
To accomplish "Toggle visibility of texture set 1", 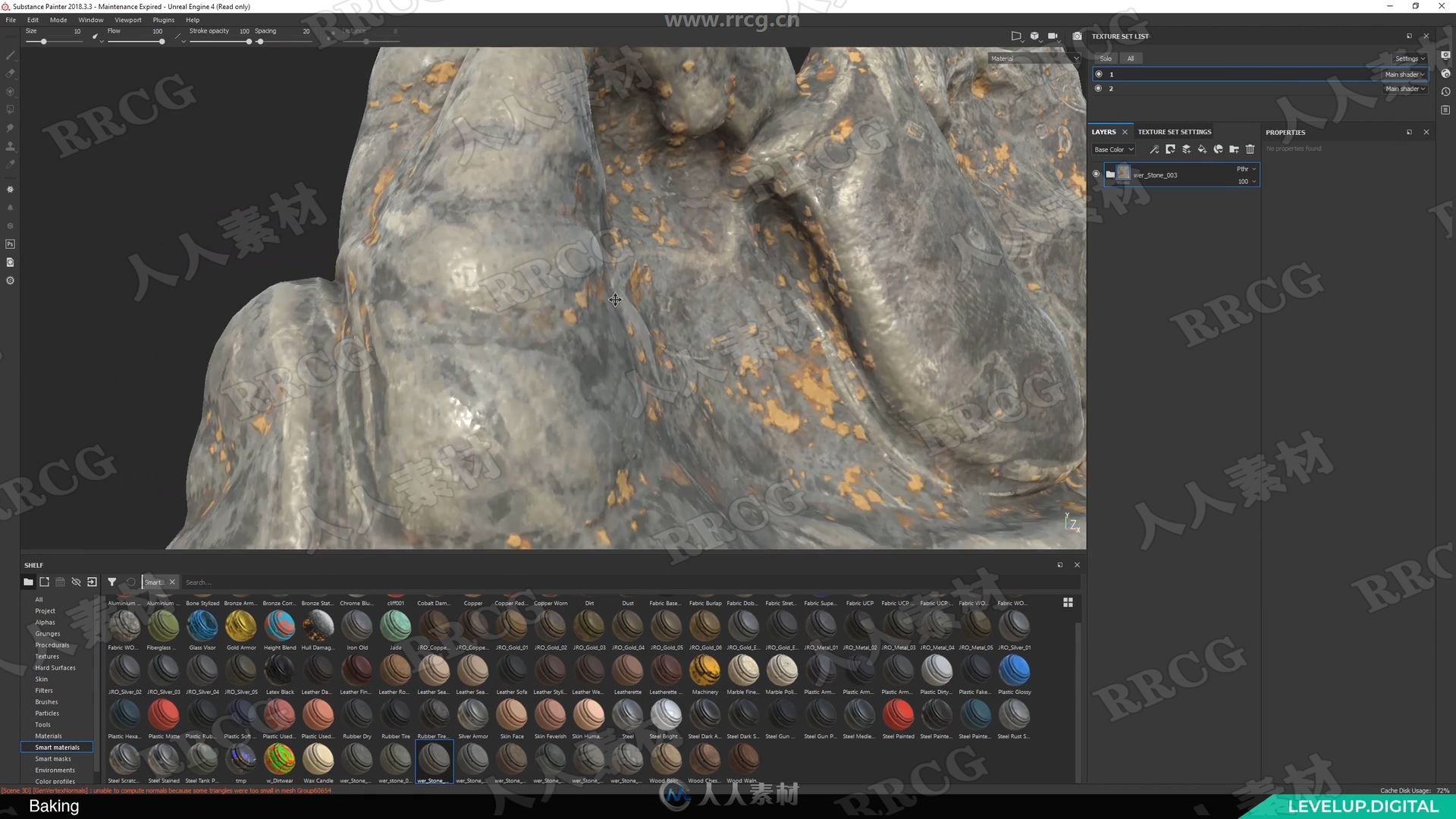I will (1098, 74).
